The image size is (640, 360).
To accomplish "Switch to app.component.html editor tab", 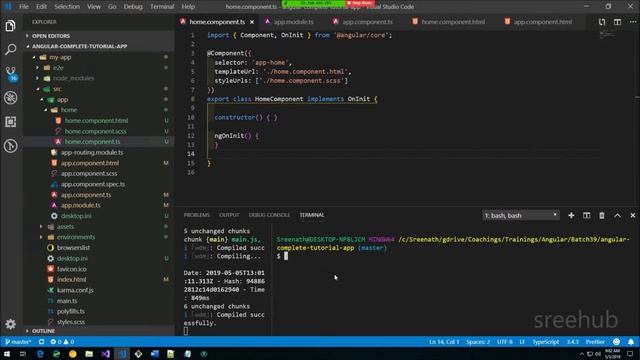I will (x=542, y=22).
